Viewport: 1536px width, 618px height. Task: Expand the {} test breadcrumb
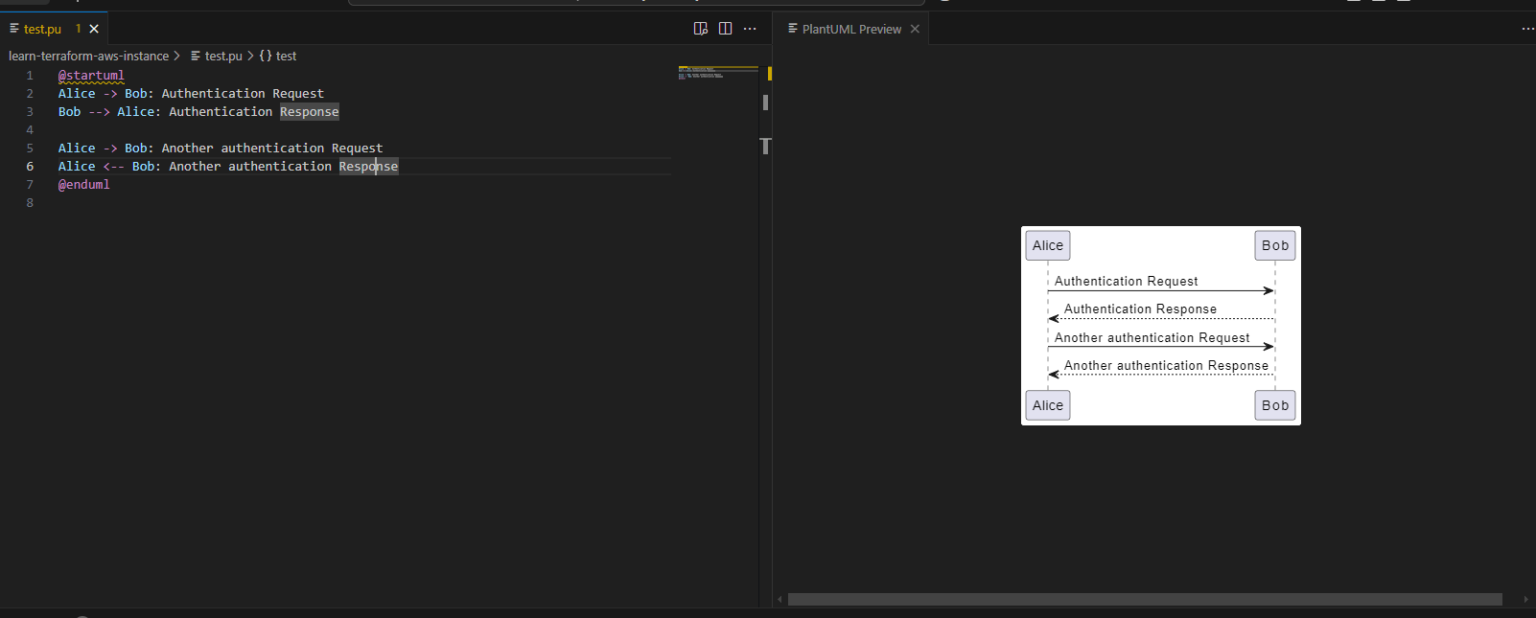click(276, 56)
